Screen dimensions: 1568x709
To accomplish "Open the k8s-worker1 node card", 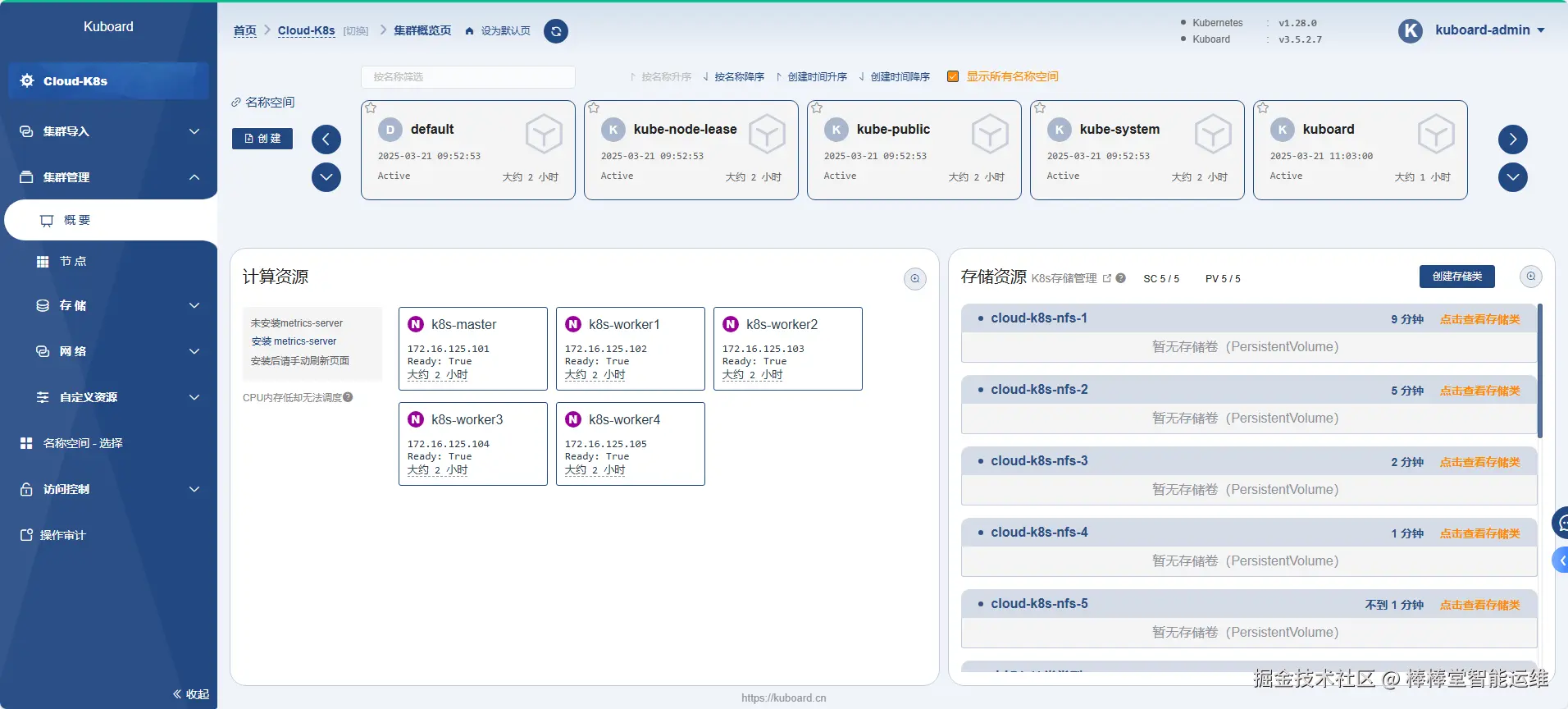I will (631, 349).
